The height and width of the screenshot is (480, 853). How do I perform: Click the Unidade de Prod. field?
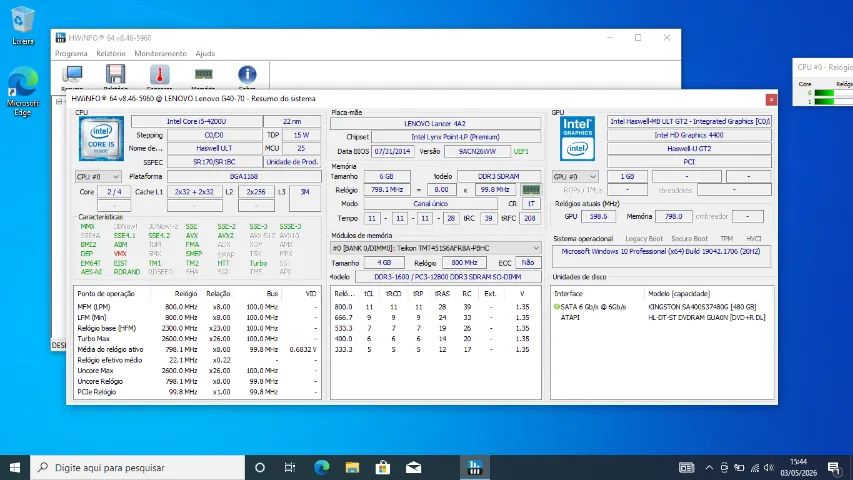tap(292, 162)
